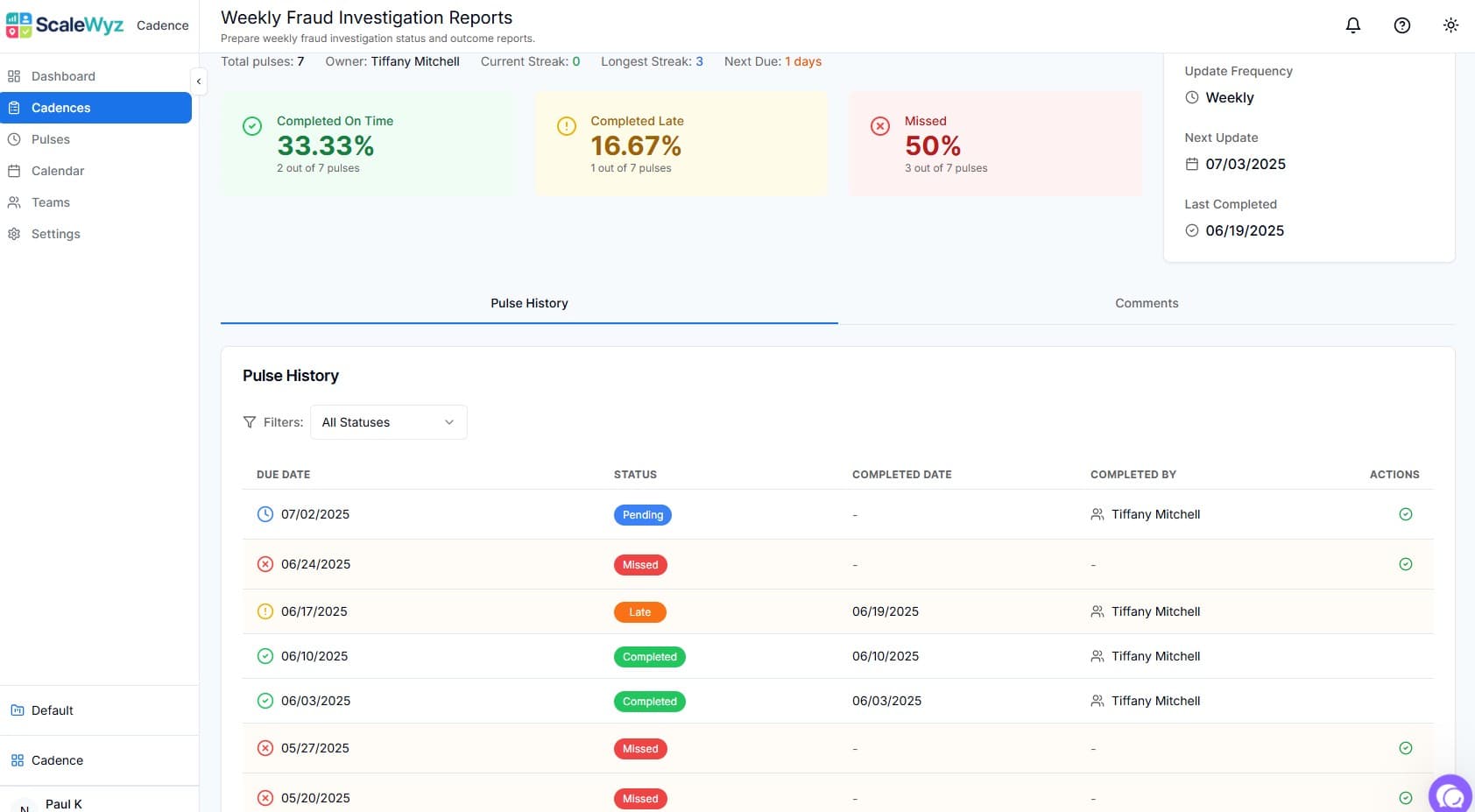Navigate to Teams in the sidebar
The image size is (1475, 812).
(x=51, y=202)
